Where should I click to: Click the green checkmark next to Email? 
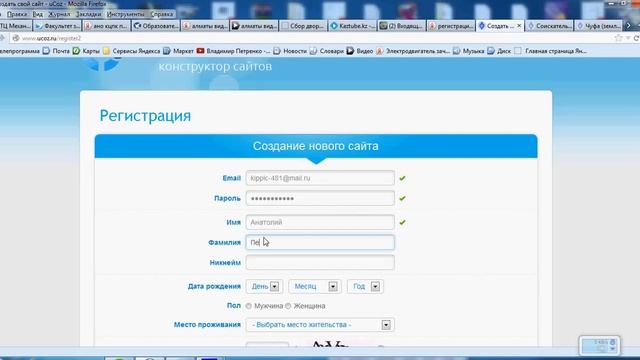(x=402, y=178)
